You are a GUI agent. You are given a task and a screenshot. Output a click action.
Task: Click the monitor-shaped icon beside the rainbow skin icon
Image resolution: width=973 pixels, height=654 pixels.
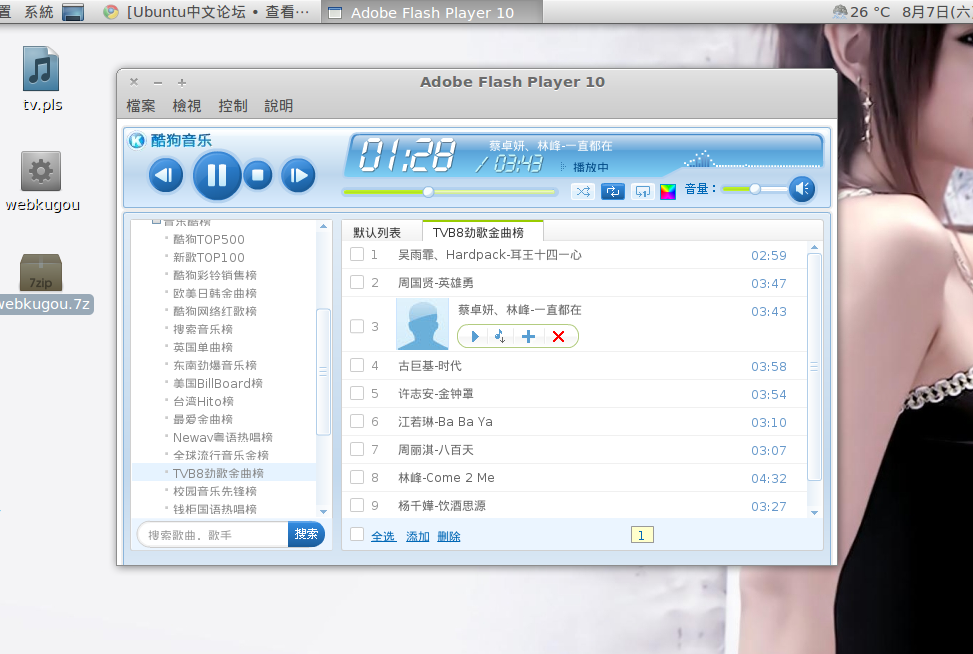tap(642, 192)
